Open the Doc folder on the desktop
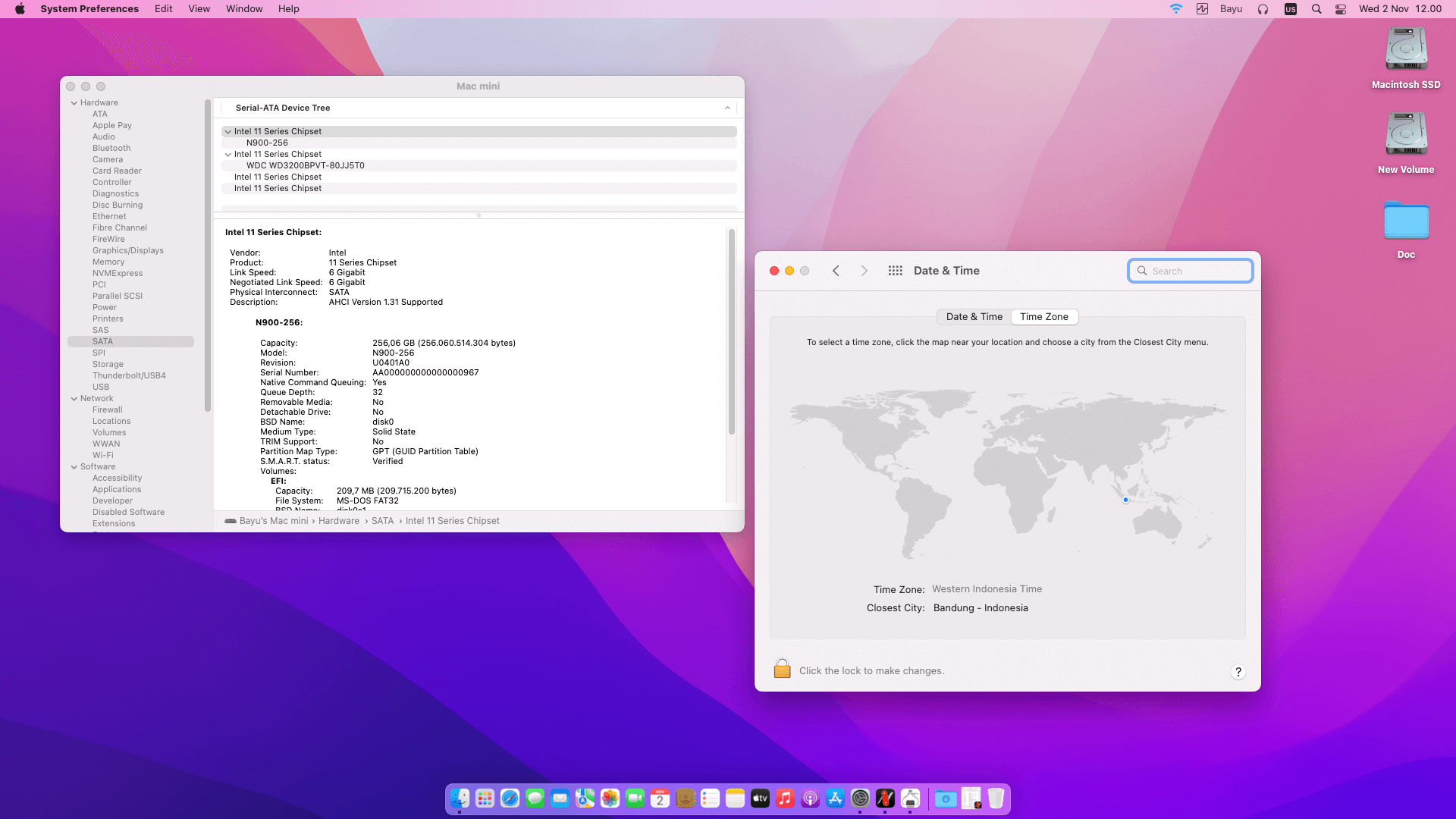Screen dimensions: 1456x819 point(1406,221)
